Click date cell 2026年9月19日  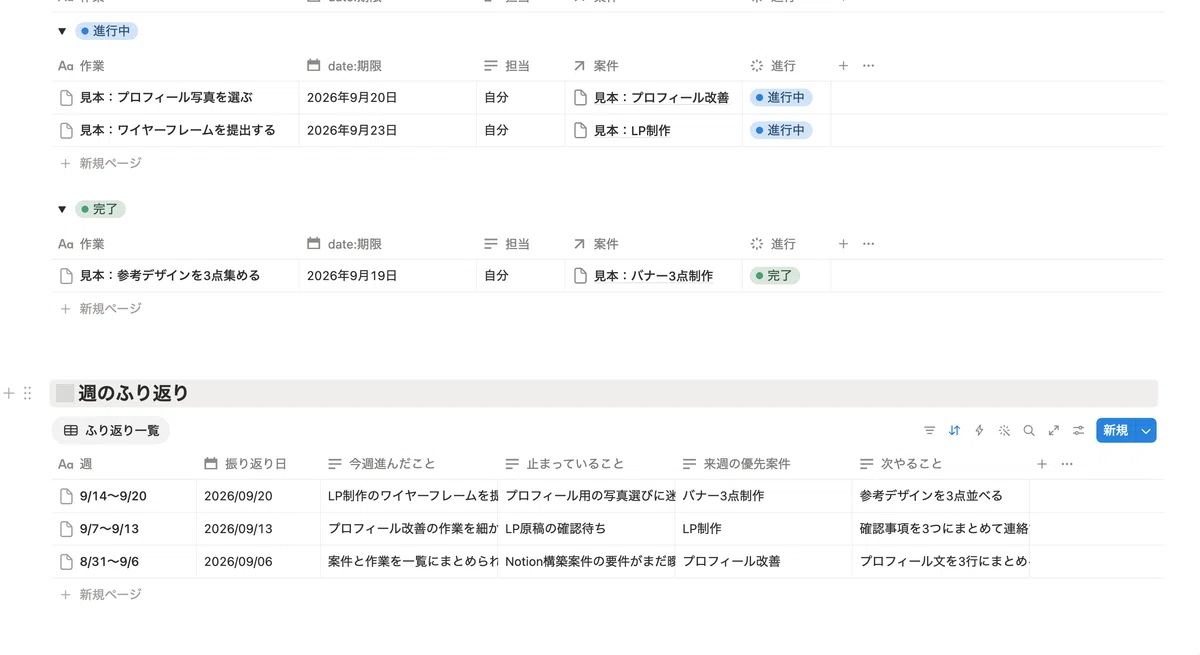pos(352,276)
